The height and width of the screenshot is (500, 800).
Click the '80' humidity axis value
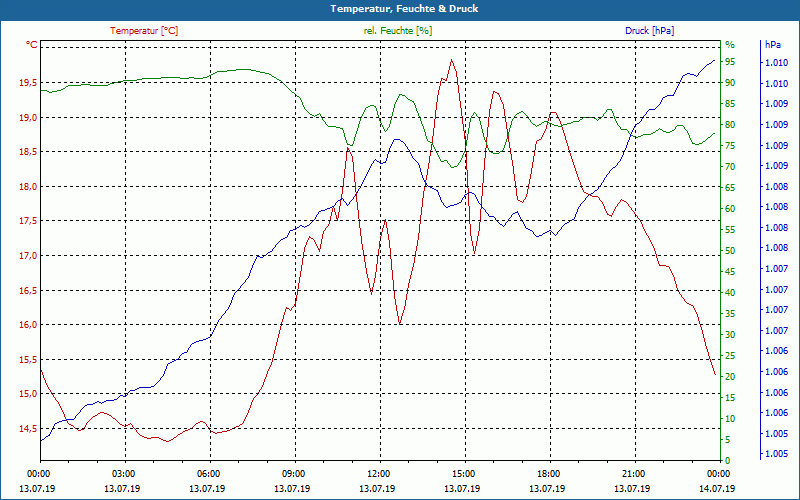(x=730, y=124)
